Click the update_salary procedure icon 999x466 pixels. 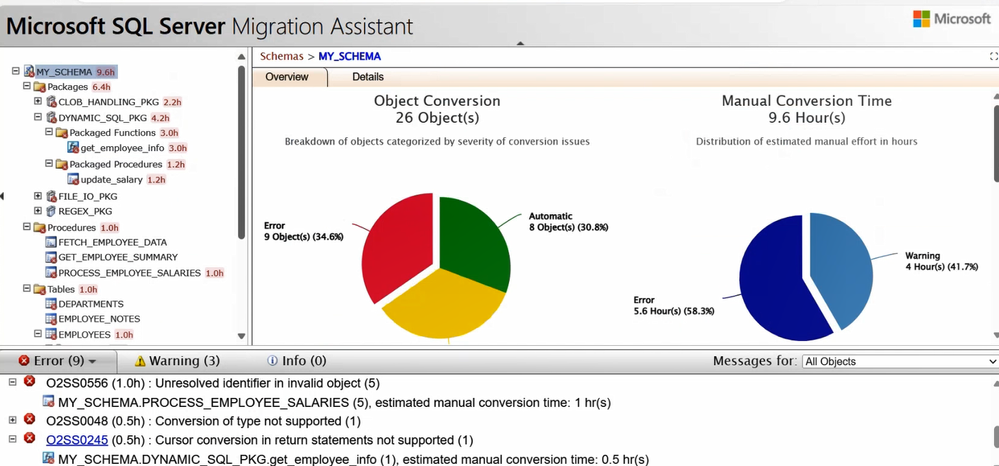[73, 180]
